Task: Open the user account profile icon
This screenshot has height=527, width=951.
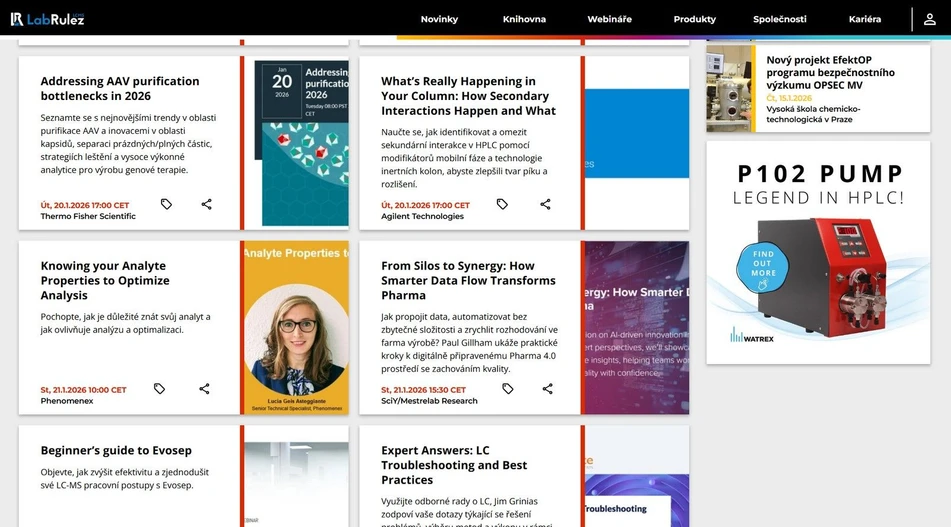Action: (929, 19)
